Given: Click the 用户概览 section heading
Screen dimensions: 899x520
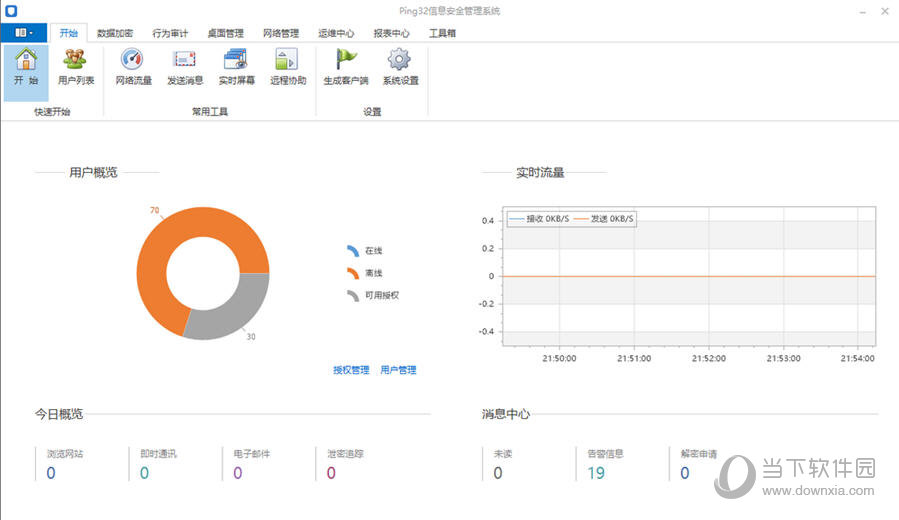Looking at the screenshot, I should click(93, 172).
